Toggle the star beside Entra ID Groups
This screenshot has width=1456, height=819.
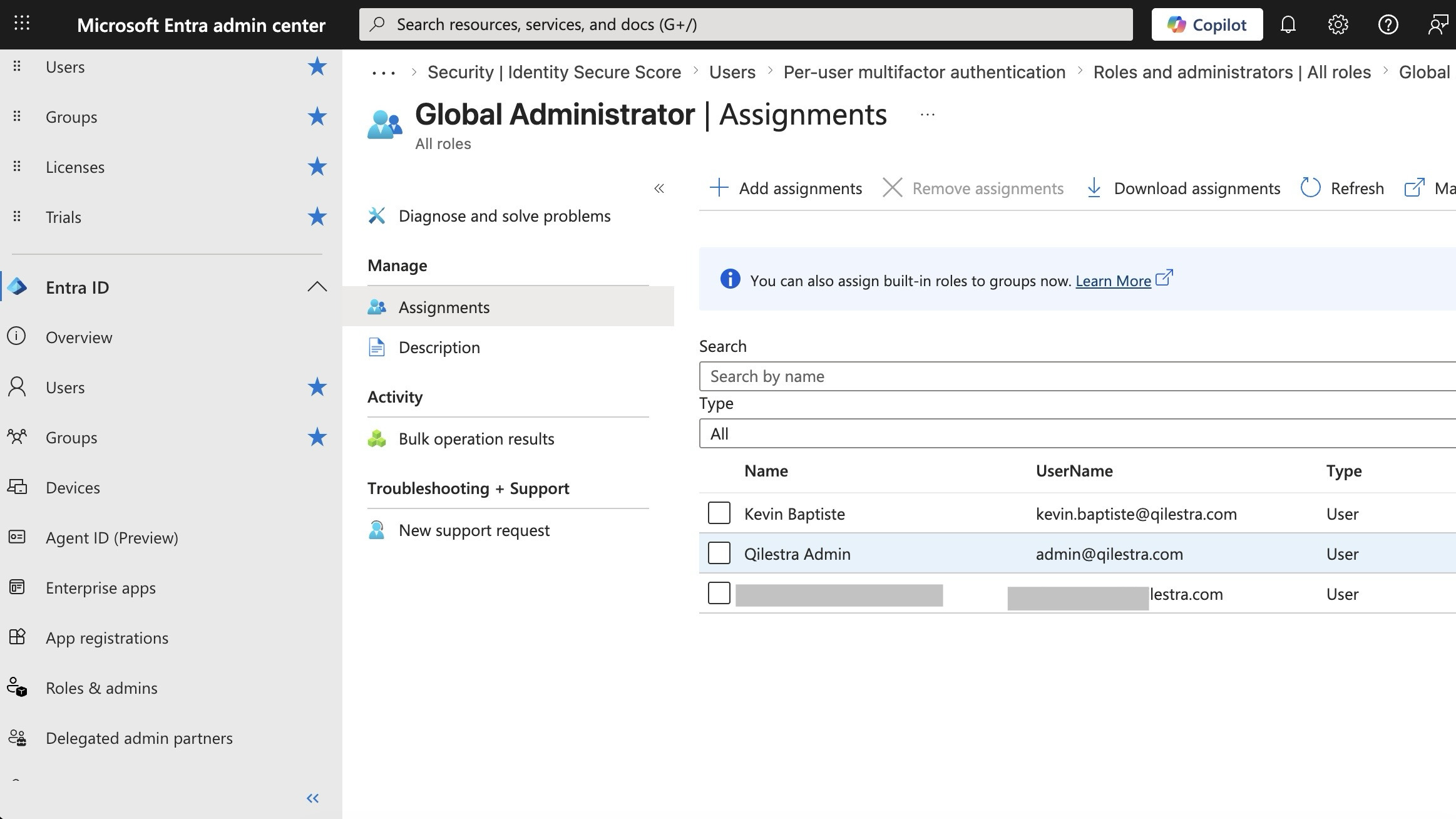317,437
